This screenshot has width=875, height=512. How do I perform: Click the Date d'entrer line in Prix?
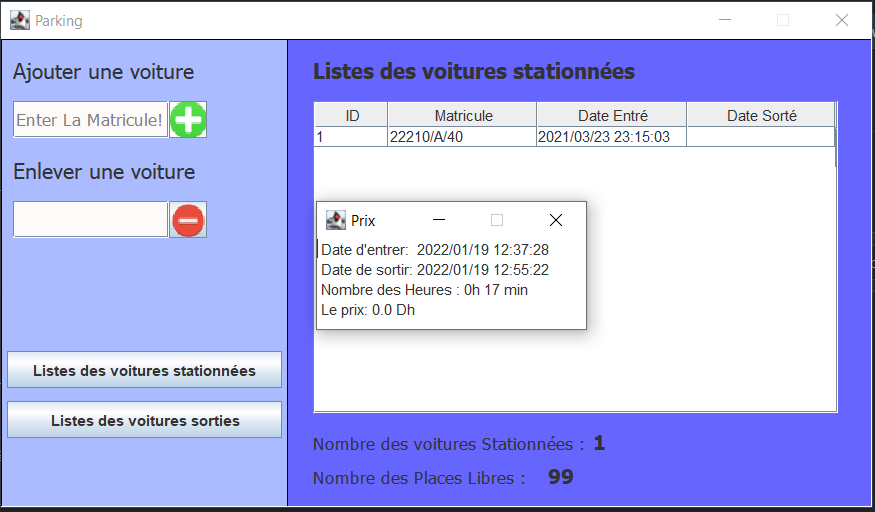[435, 250]
